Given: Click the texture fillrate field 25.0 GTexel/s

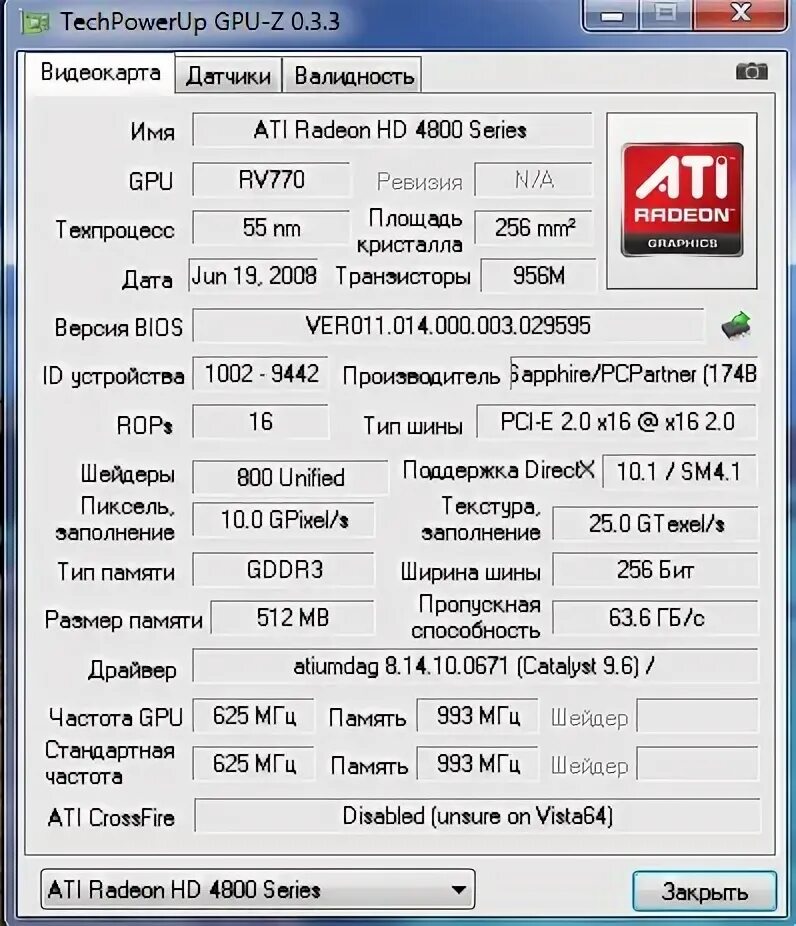Looking at the screenshot, I should click(x=655, y=523).
